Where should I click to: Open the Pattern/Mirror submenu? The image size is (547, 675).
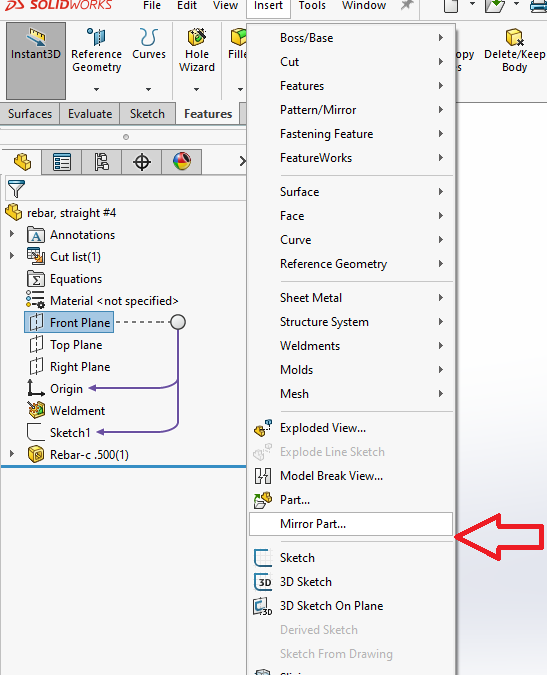[x=351, y=110]
